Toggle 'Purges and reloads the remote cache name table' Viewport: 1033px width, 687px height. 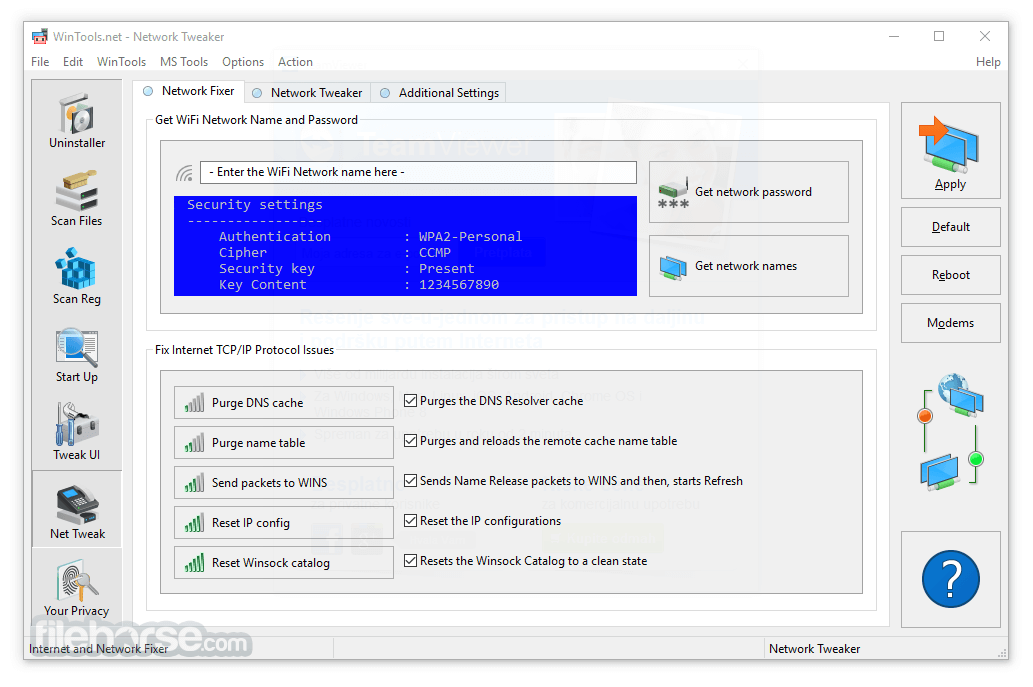[x=410, y=441]
